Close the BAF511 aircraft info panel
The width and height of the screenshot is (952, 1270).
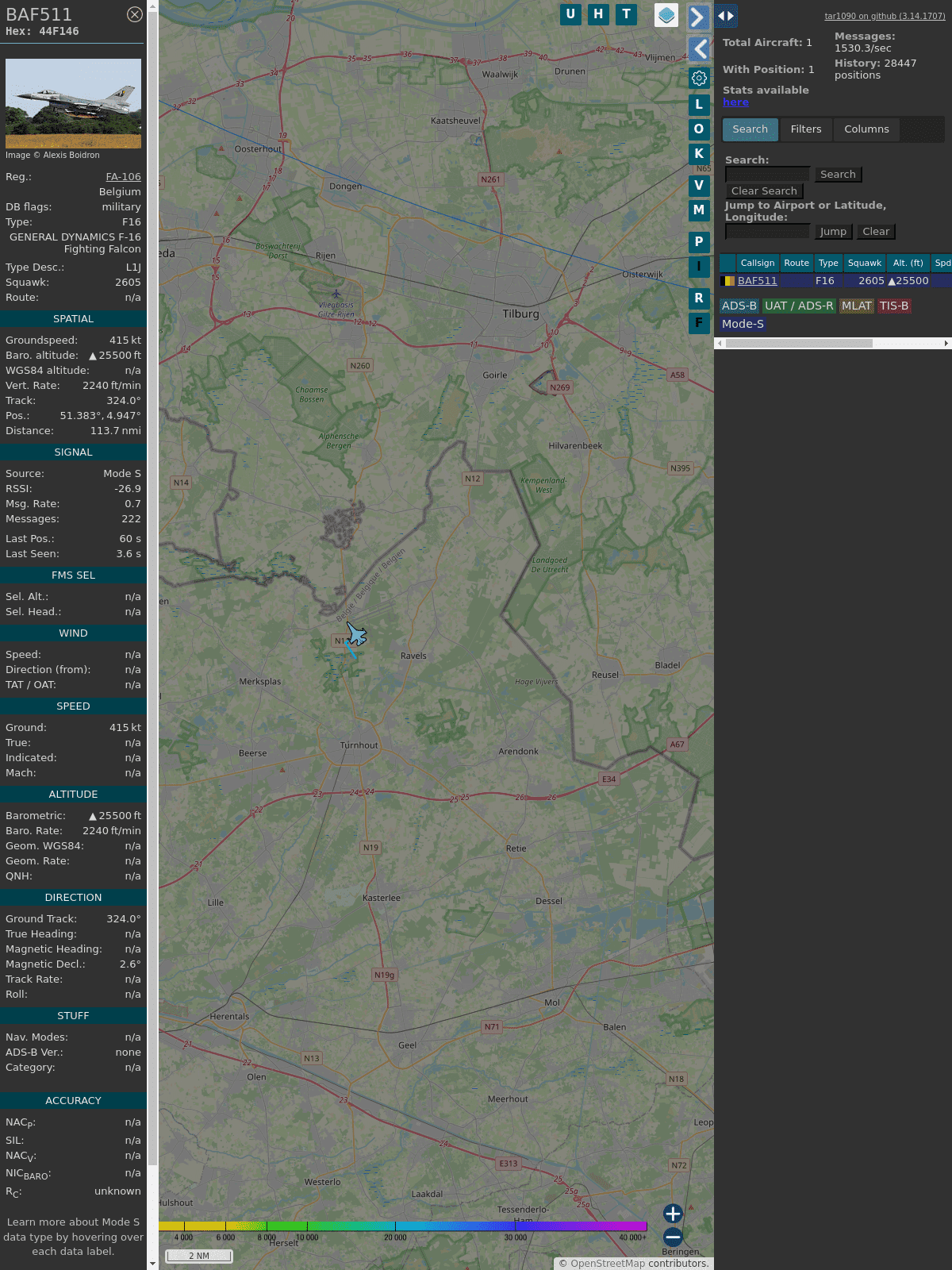click(x=135, y=14)
